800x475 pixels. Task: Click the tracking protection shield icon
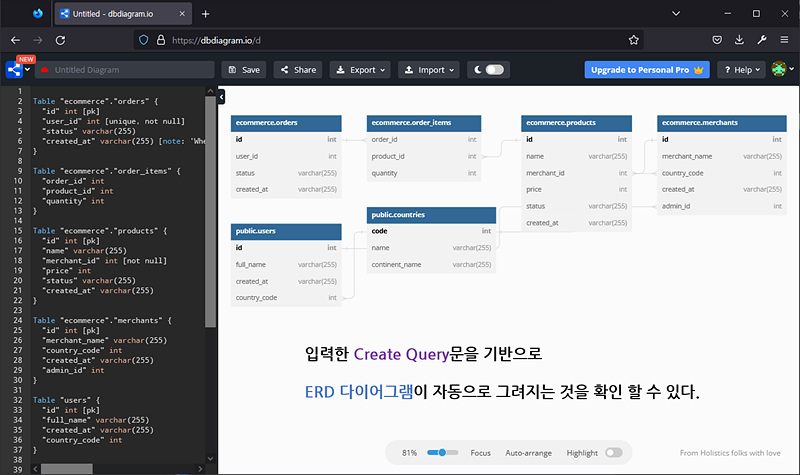tap(144, 40)
